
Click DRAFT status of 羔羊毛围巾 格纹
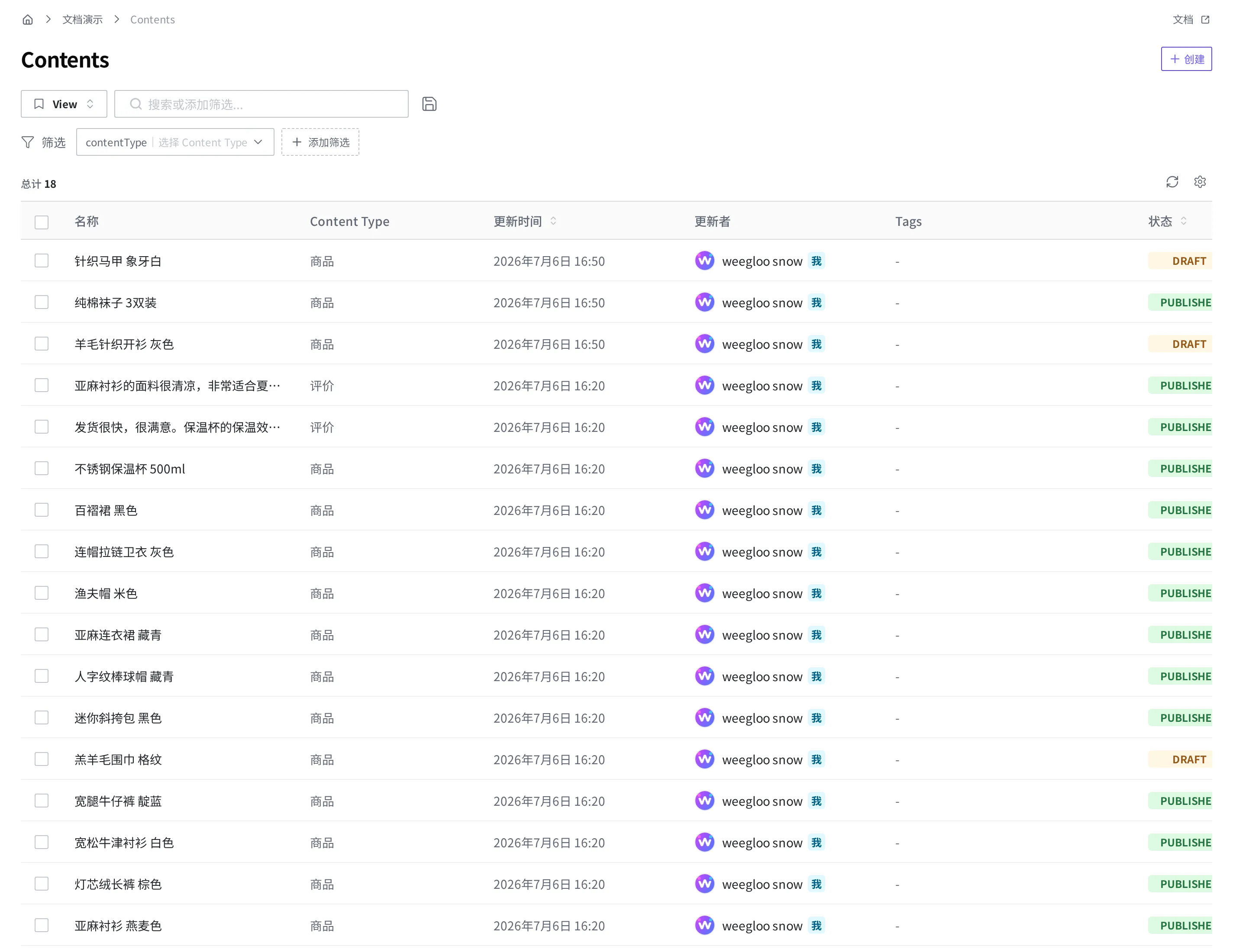click(x=1180, y=759)
